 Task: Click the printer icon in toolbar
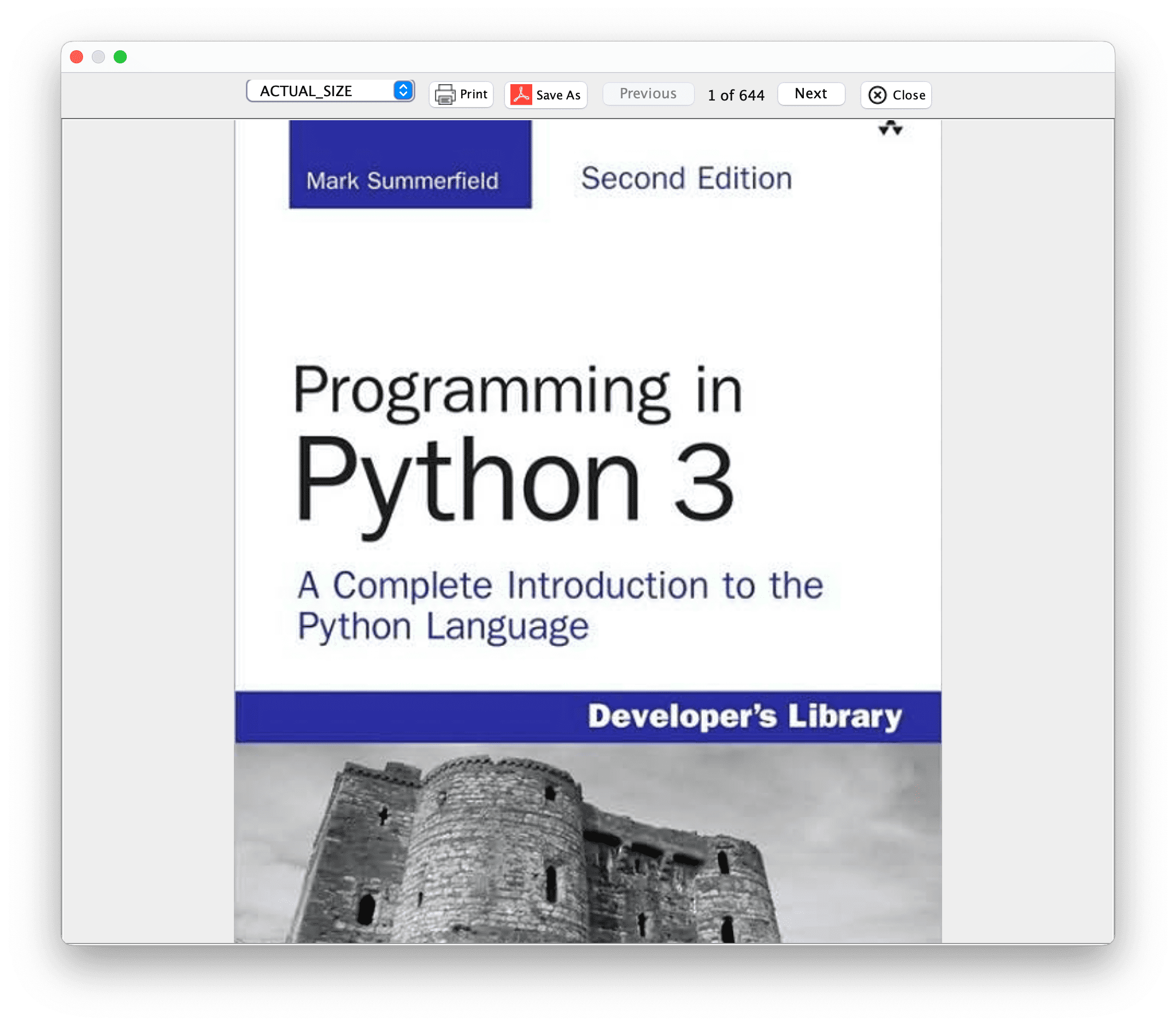point(445,95)
